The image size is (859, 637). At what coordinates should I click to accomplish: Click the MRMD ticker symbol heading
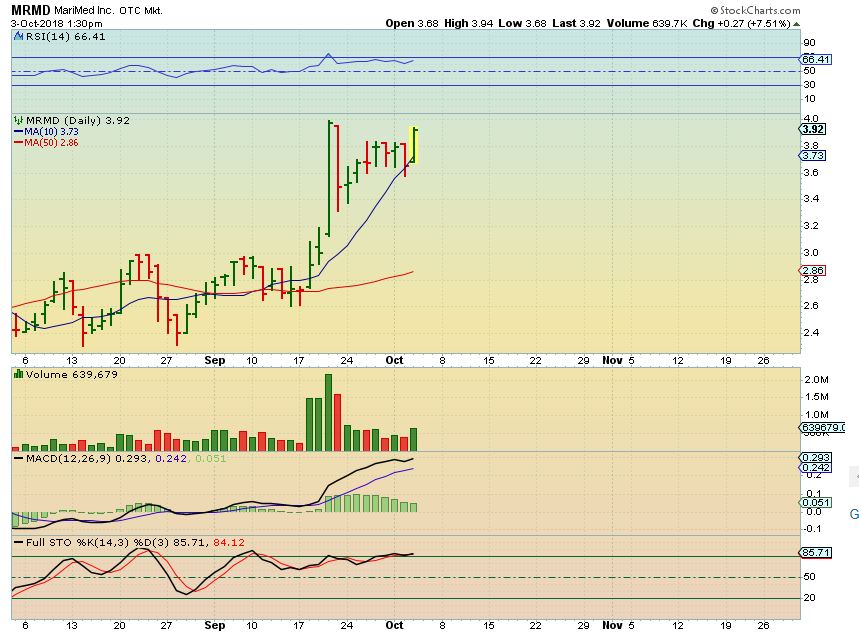31,10
